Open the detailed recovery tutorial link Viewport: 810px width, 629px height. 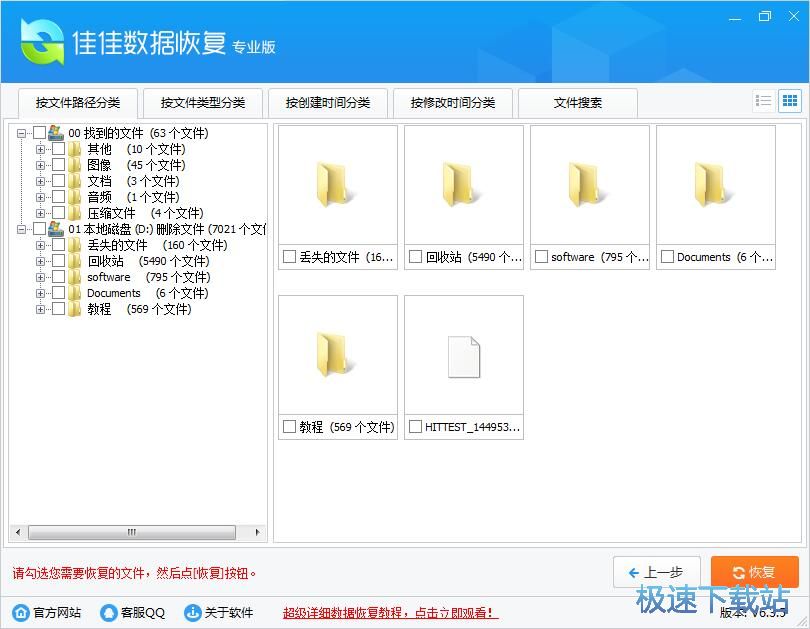390,613
